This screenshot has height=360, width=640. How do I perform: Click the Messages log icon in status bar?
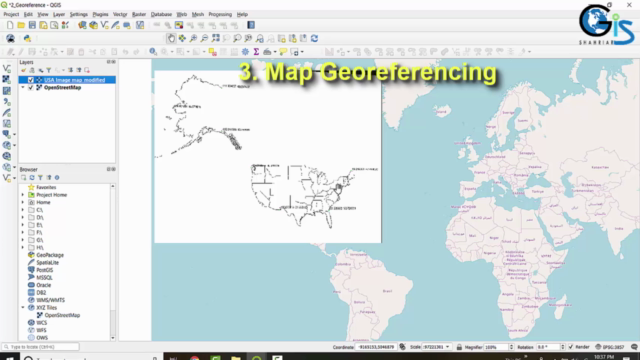click(x=634, y=347)
